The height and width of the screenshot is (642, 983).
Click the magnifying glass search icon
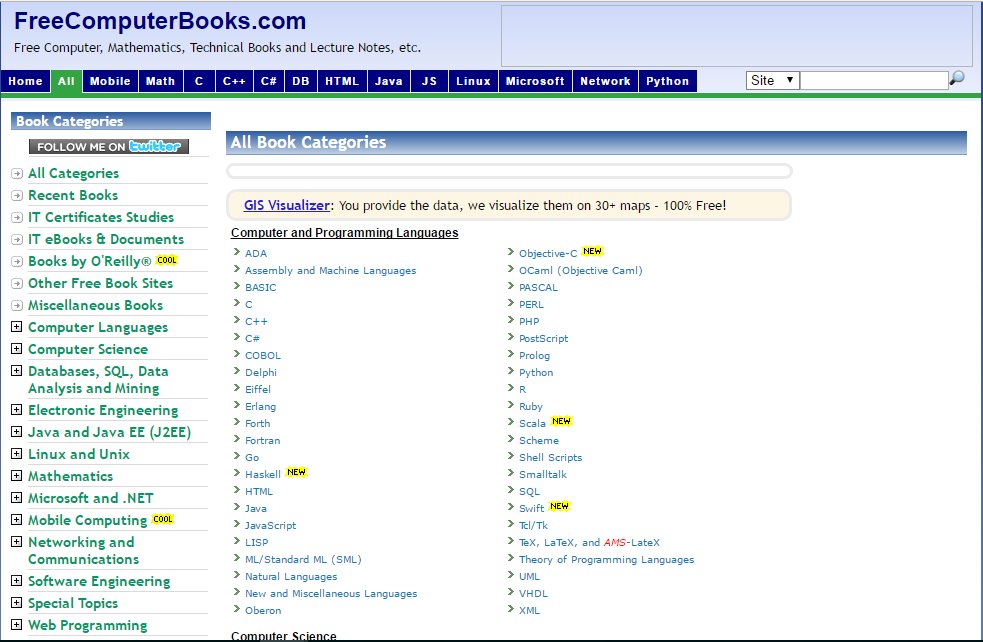pyautogui.click(x=957, y=79)
